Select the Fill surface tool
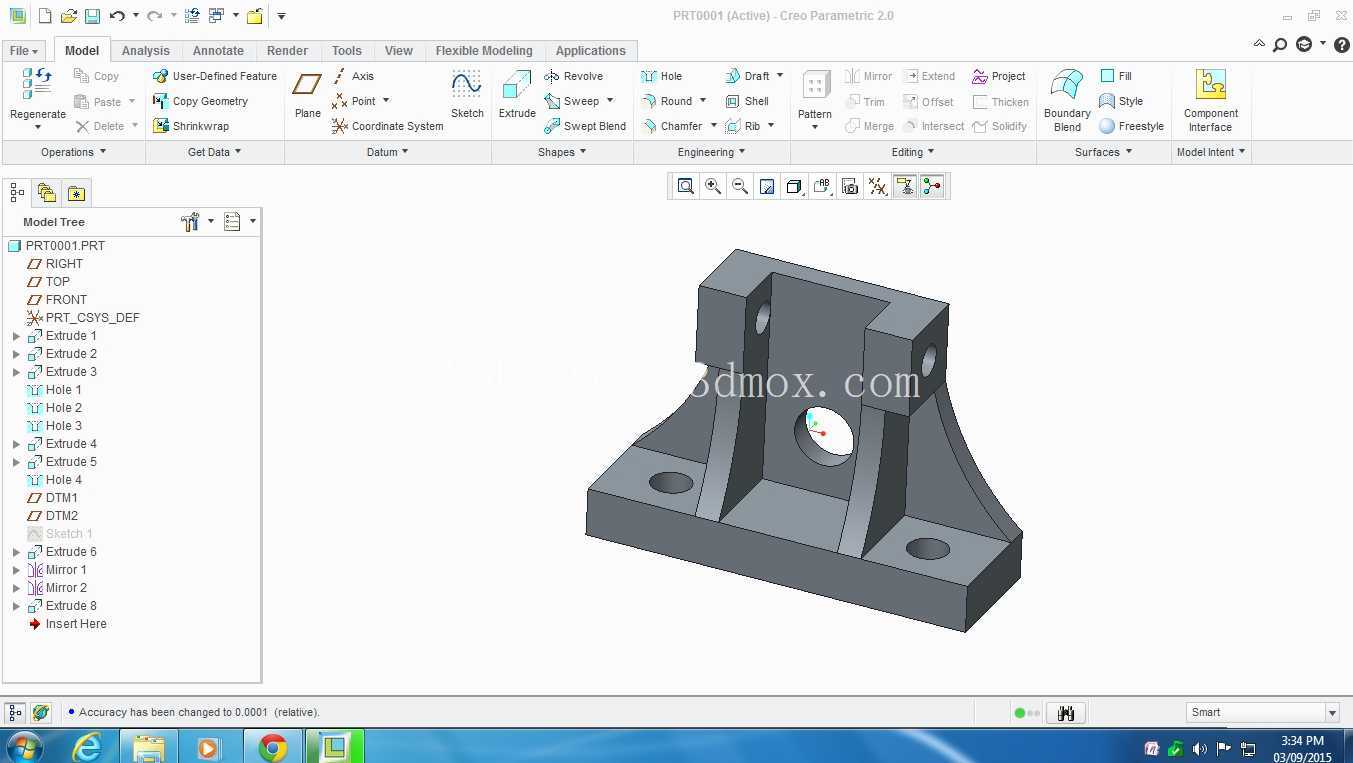 [1116, 76]
